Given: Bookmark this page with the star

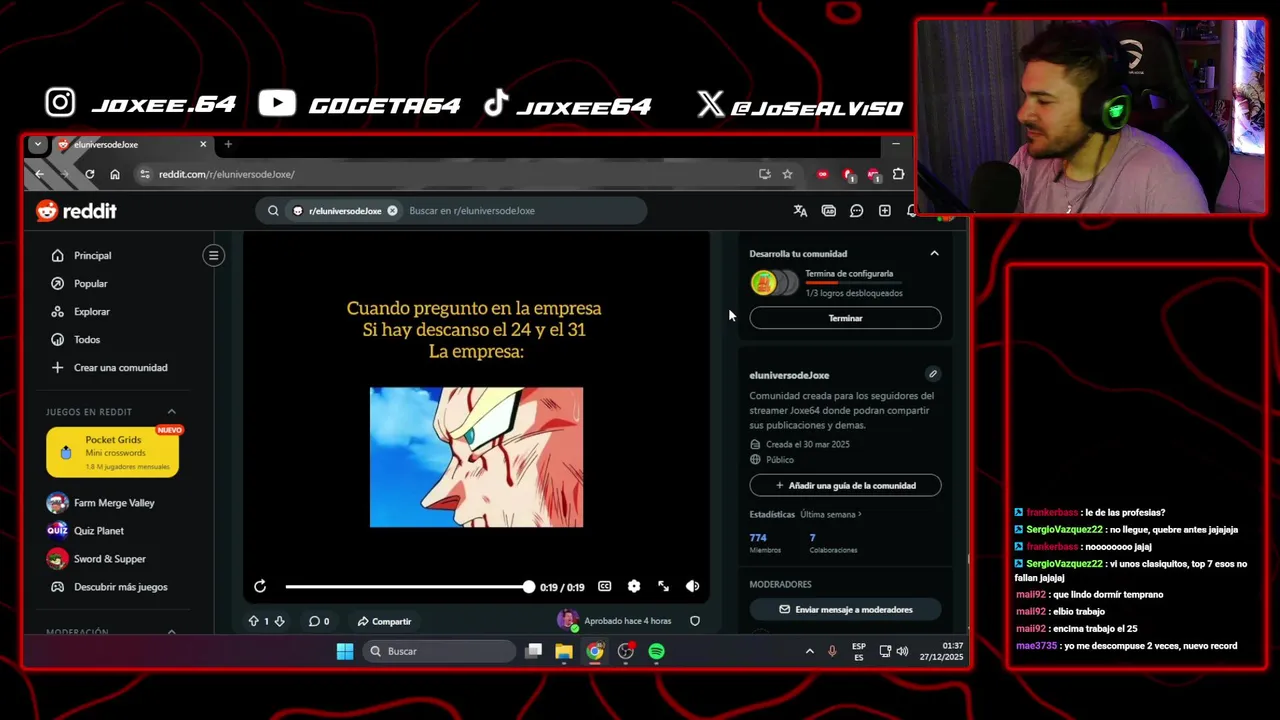Looking at the screenshot, I should coord(787,174).
